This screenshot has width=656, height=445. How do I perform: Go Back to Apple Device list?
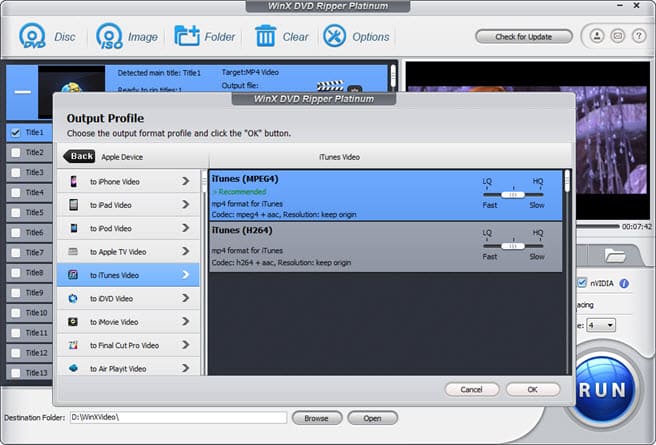(79, 156)
